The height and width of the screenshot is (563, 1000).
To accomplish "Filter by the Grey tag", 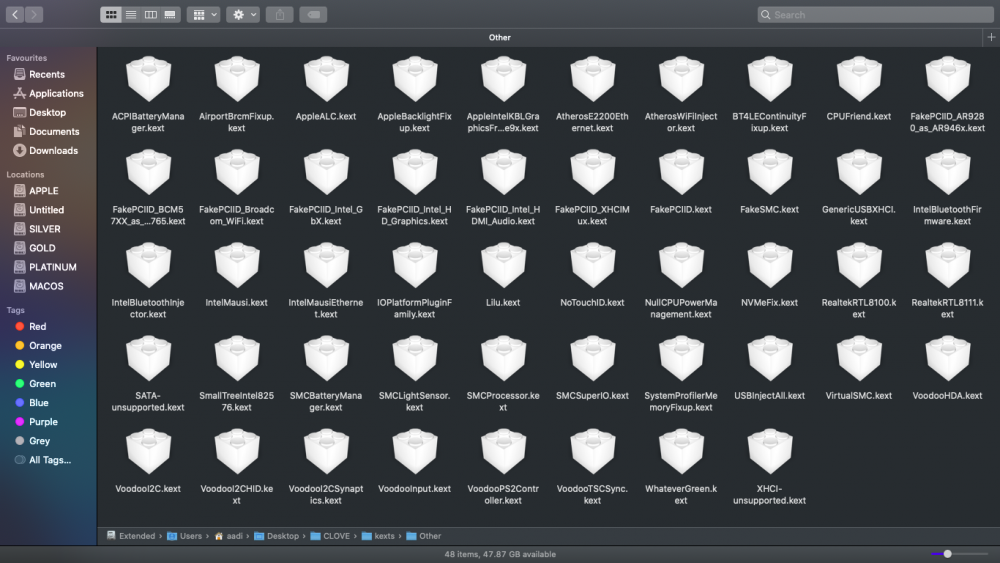I will [33, 441].
